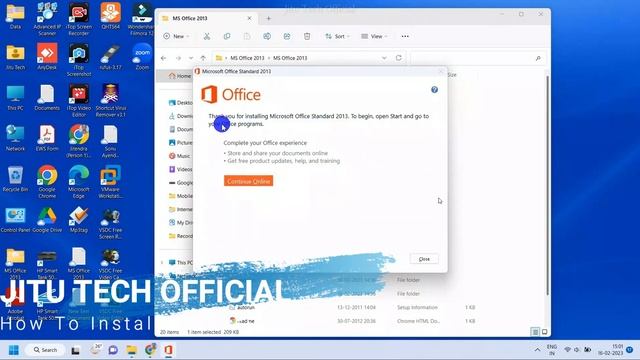Open the Recycle Bin desktop icon

click(x=15, y=179)
